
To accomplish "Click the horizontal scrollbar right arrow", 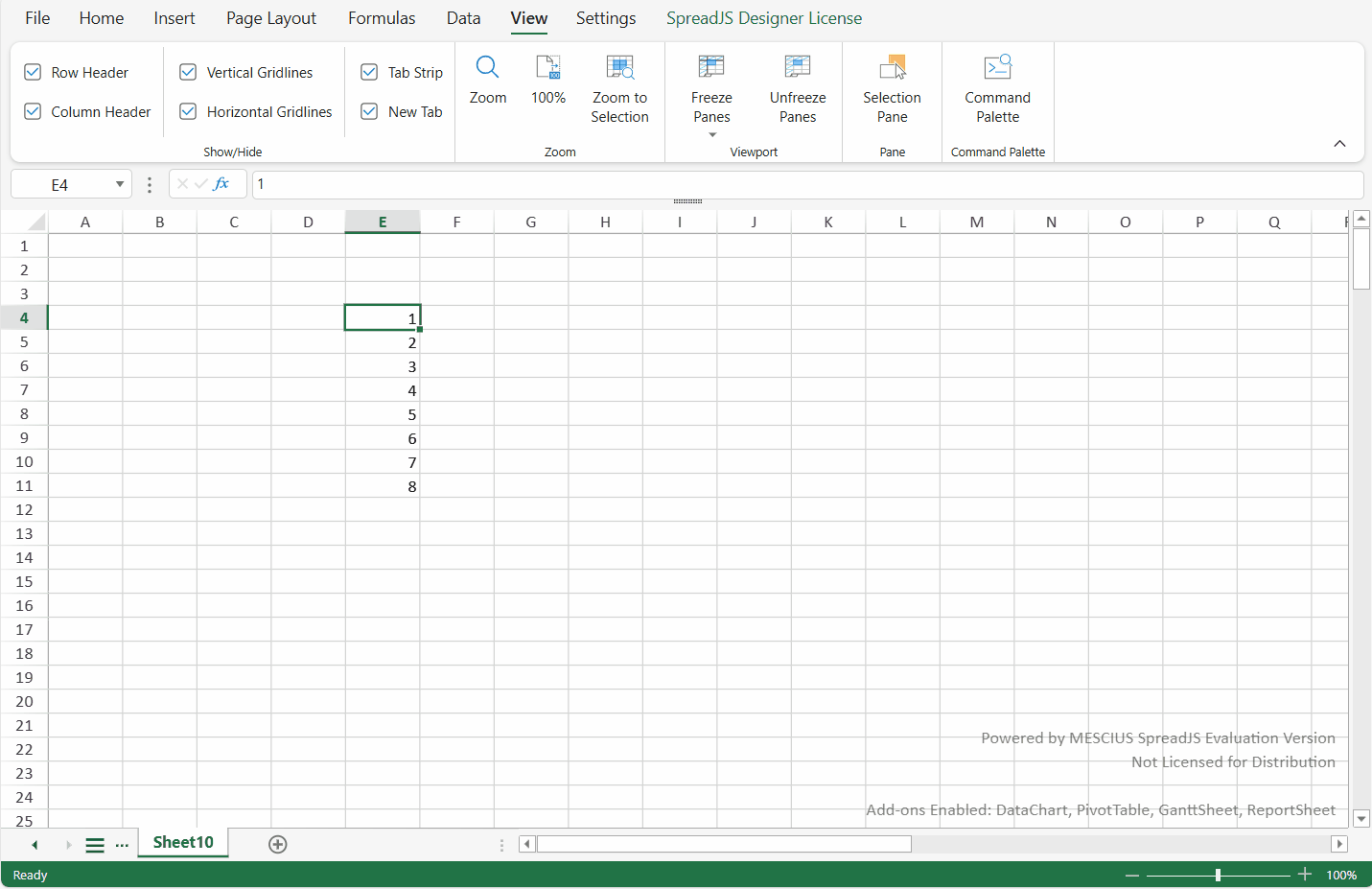I will (1339, 844).
